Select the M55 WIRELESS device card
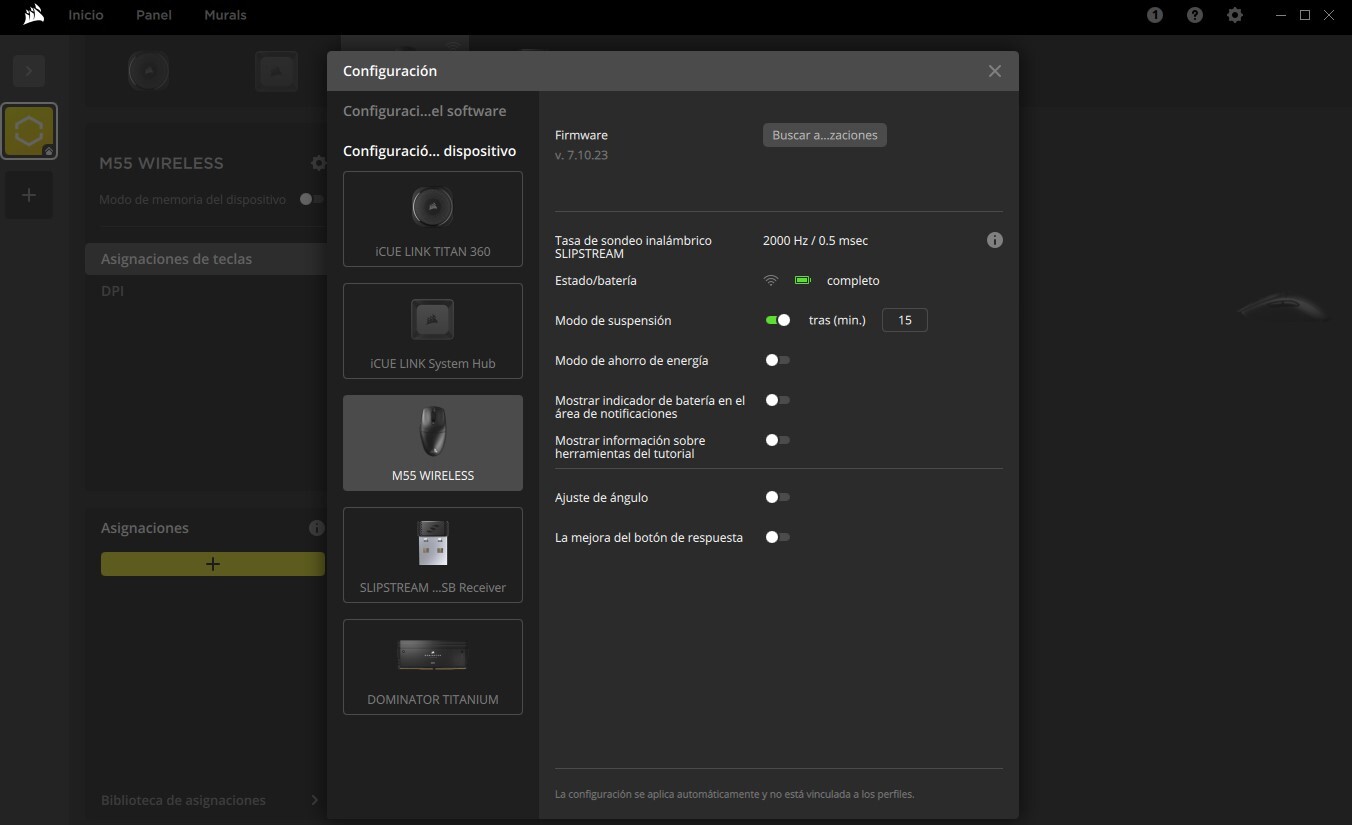This screenshot has width=1352, height=825. [433, 443]
